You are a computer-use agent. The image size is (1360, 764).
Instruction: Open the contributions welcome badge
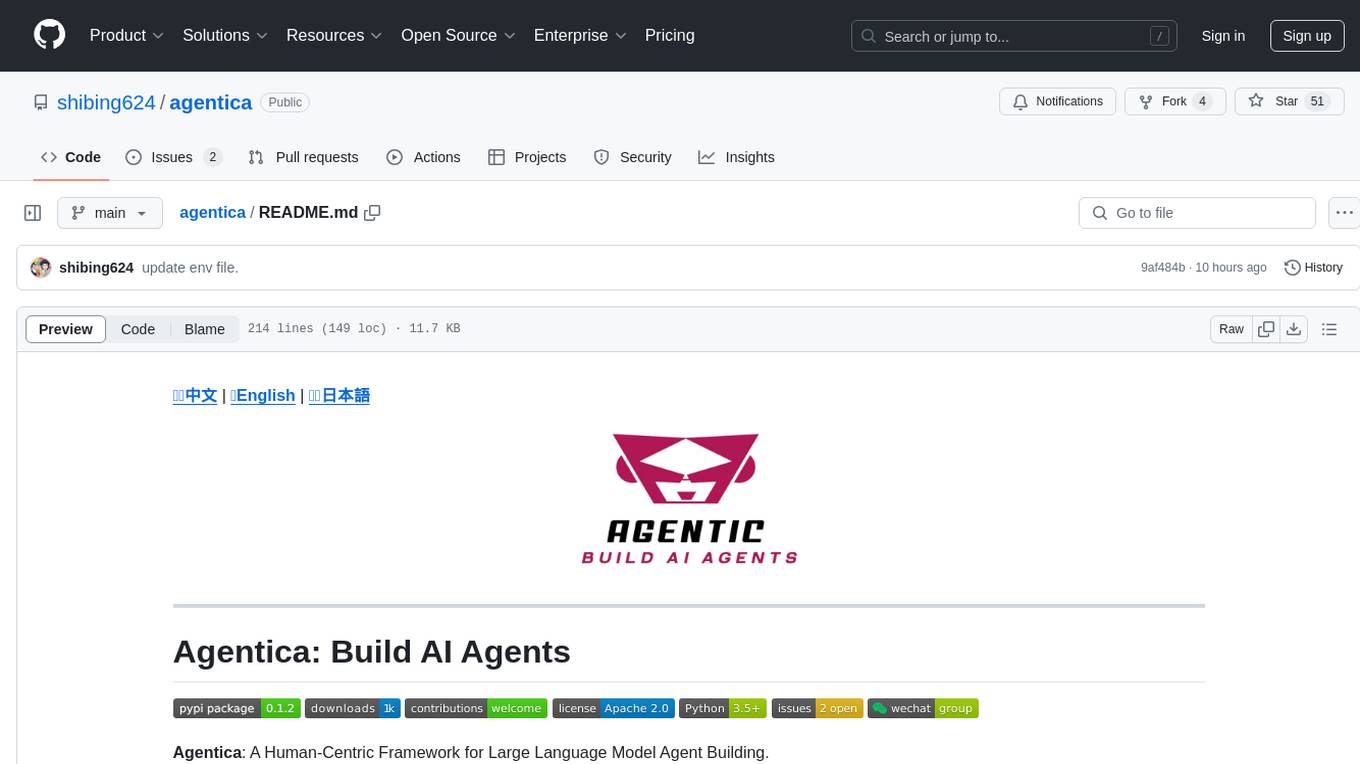tap(476, 708)
